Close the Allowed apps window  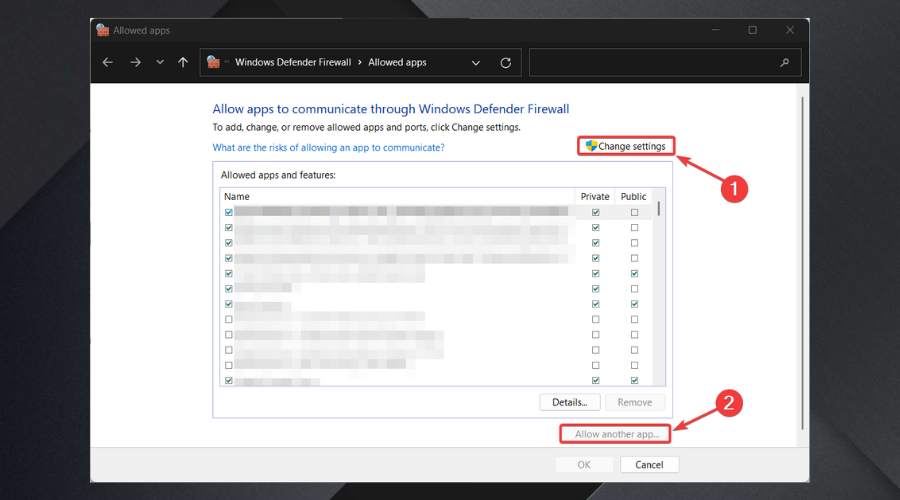click(790, 30)
